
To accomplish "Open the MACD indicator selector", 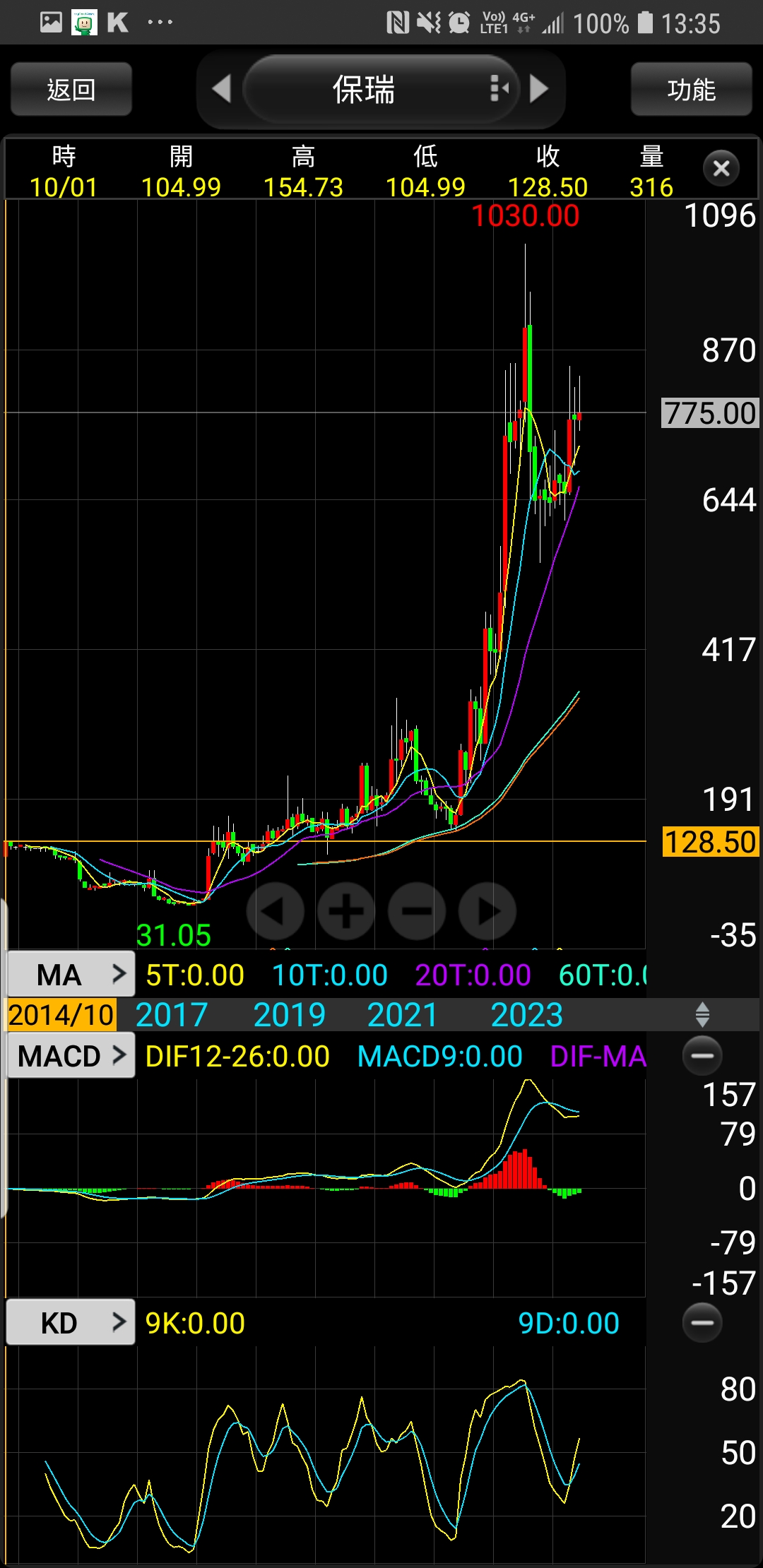I will [71, 1056].
